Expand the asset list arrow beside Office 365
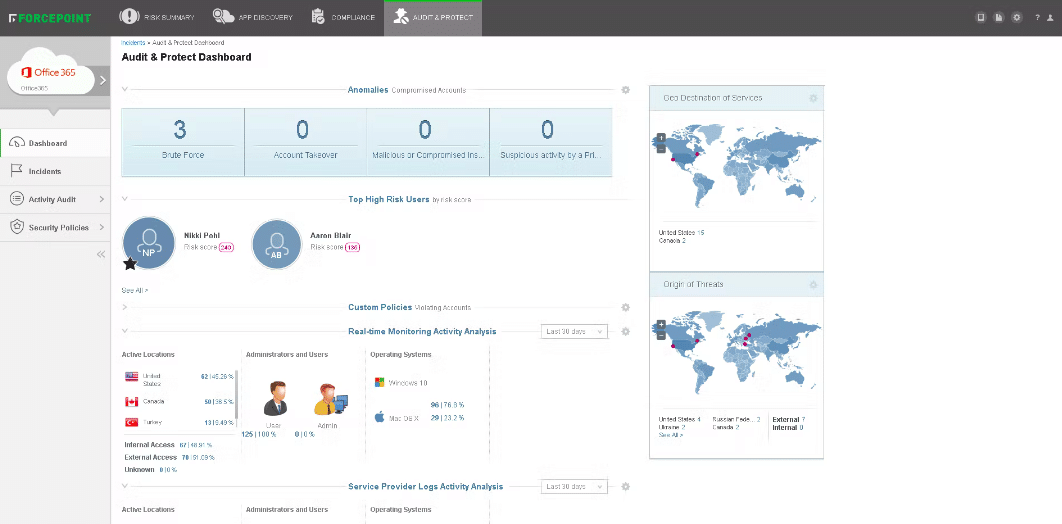The image size is (1062, 524). tap(103, 81)
